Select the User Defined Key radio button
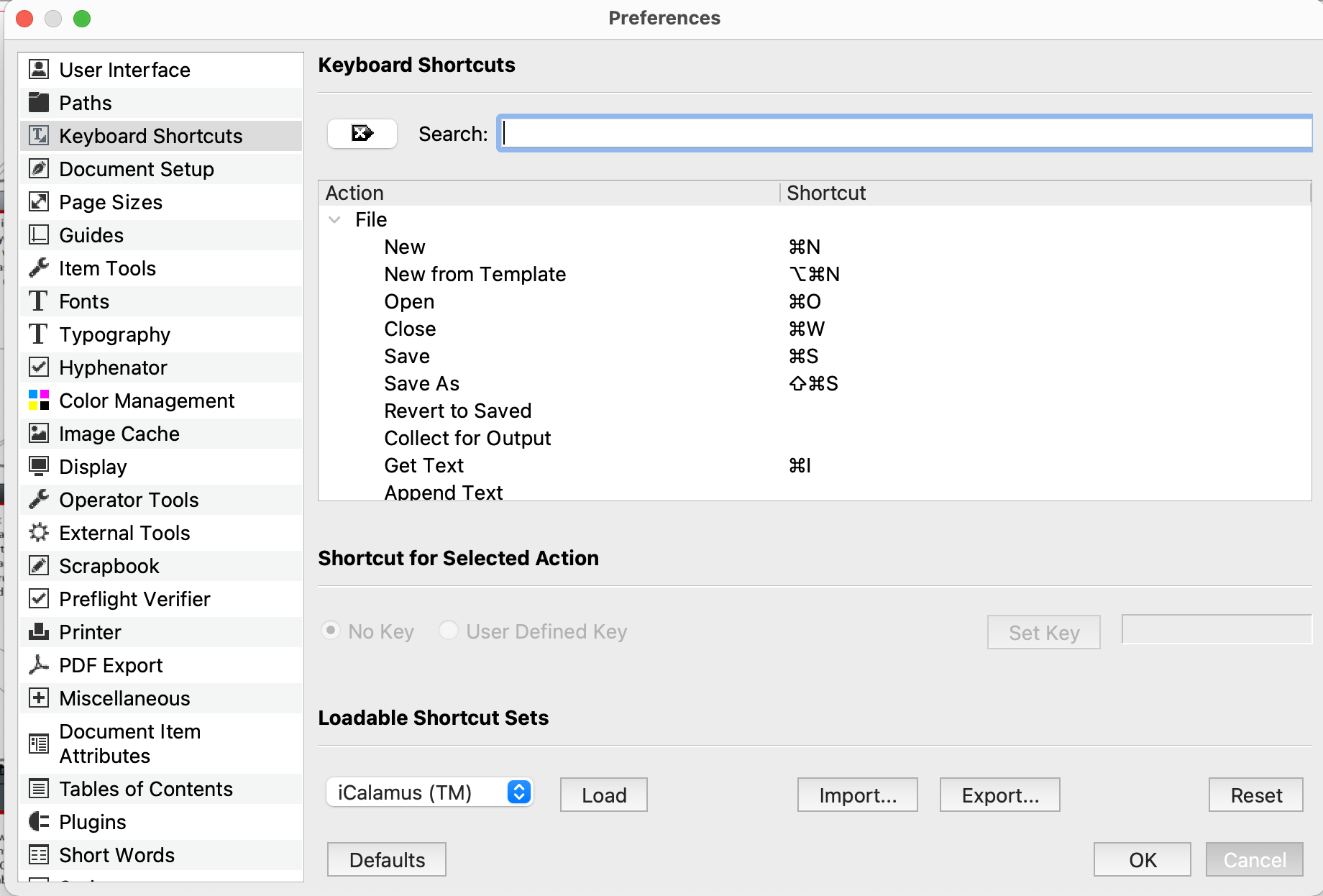Image resolution: width=1323 pixels, height=896 pixels. pos(449,631)
